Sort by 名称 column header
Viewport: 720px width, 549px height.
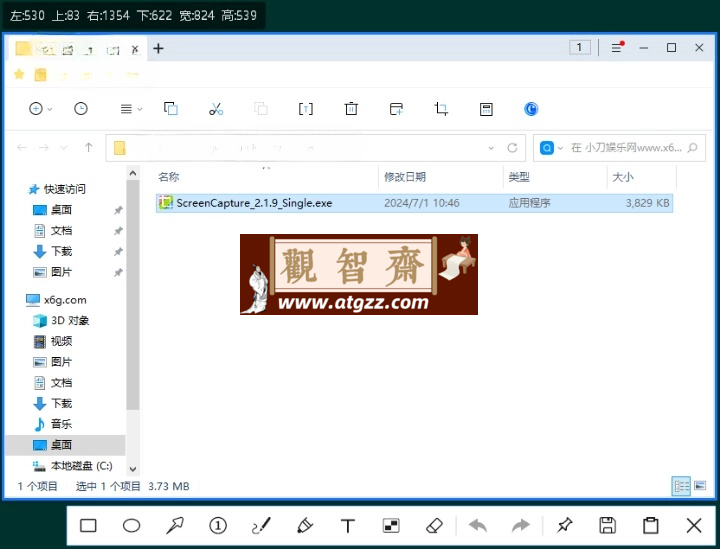pos(169,177)
